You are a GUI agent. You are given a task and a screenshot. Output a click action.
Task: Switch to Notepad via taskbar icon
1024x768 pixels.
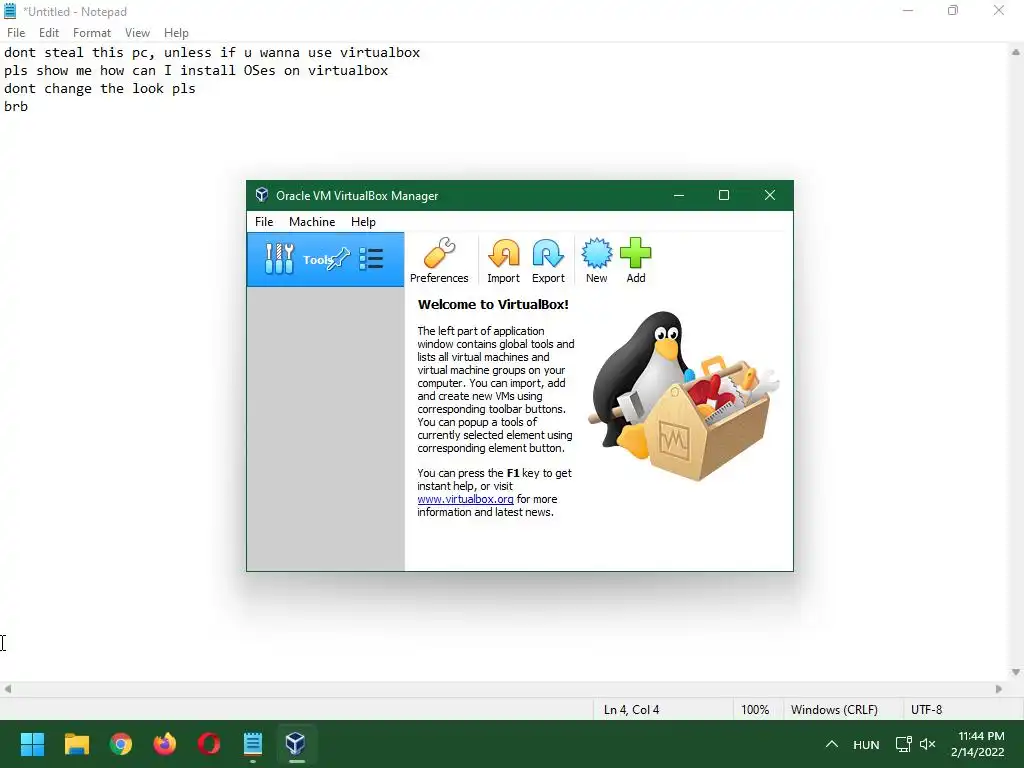coord(253,744)
